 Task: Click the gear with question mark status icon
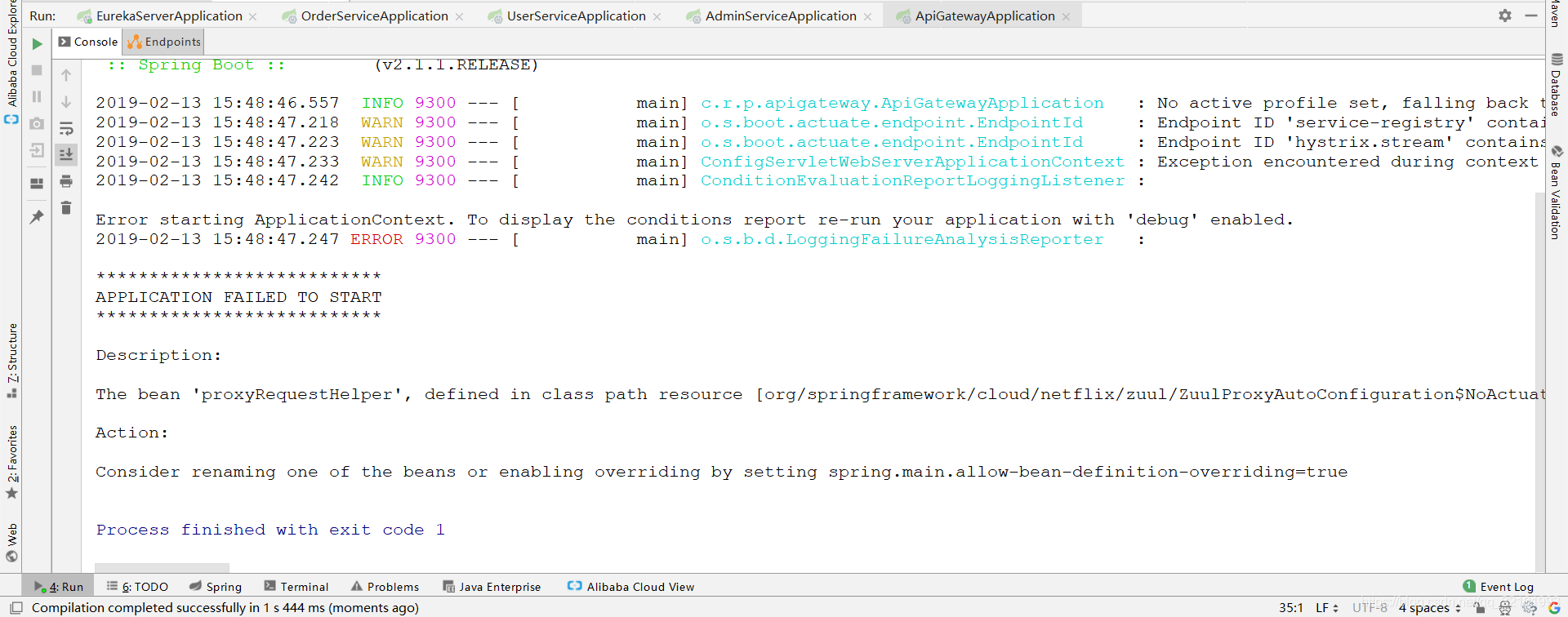click(1530, 607)
